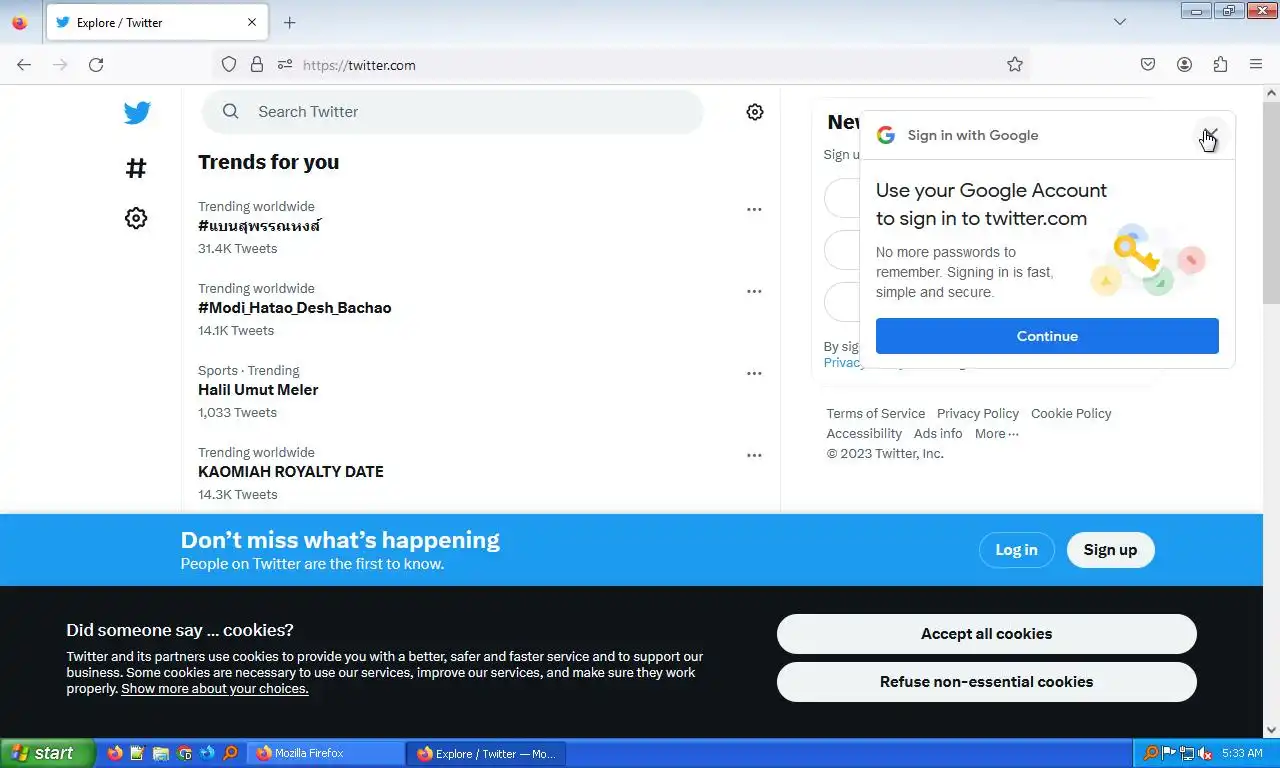Open Show more about your choices link
This screenshot has height=768, width=1280.
(215, 689)
